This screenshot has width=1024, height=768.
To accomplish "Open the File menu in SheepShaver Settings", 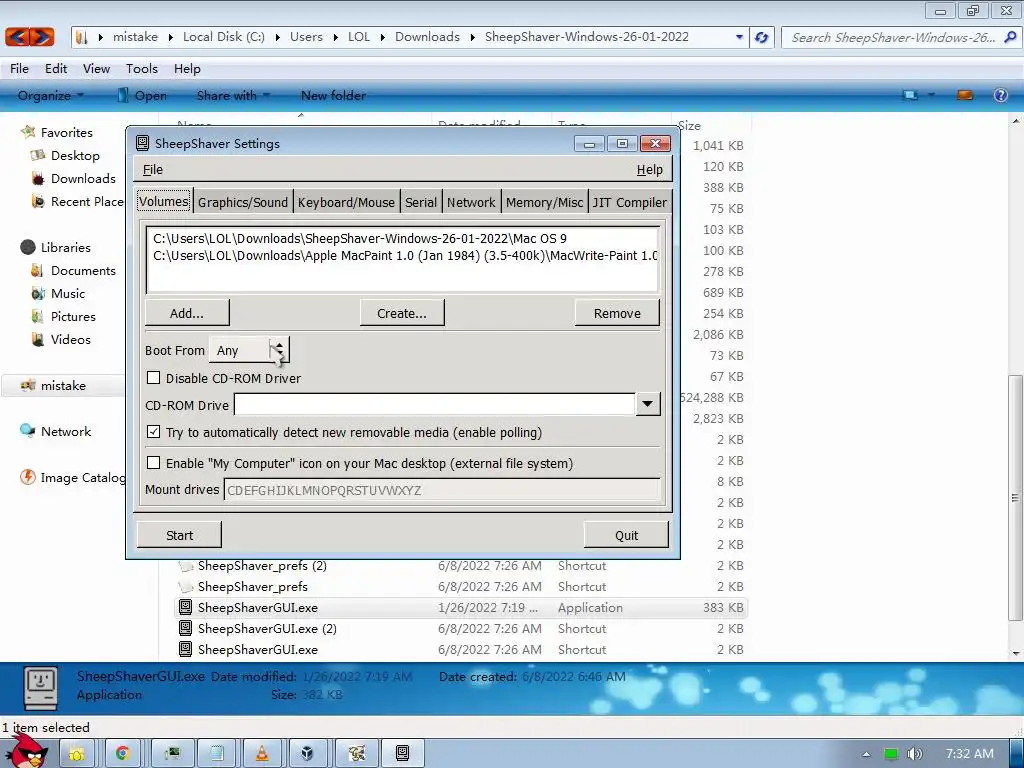I will click(x=153, y=170).
